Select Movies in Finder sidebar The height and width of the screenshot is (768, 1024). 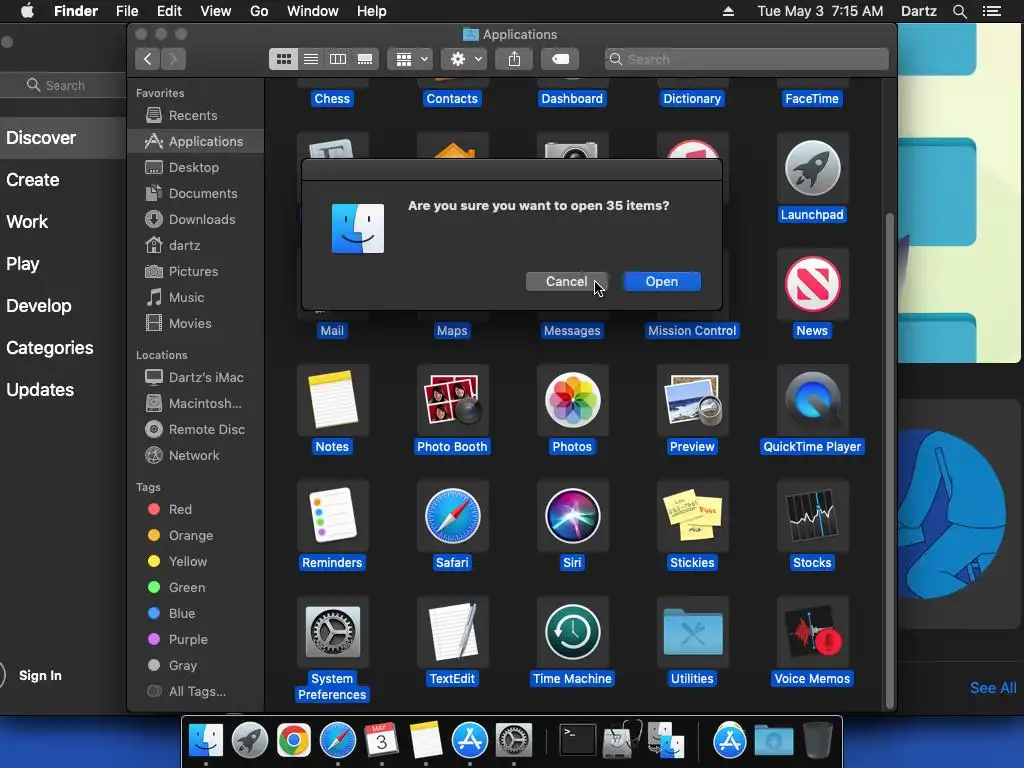pyautogui.click(x=196, y=324)
